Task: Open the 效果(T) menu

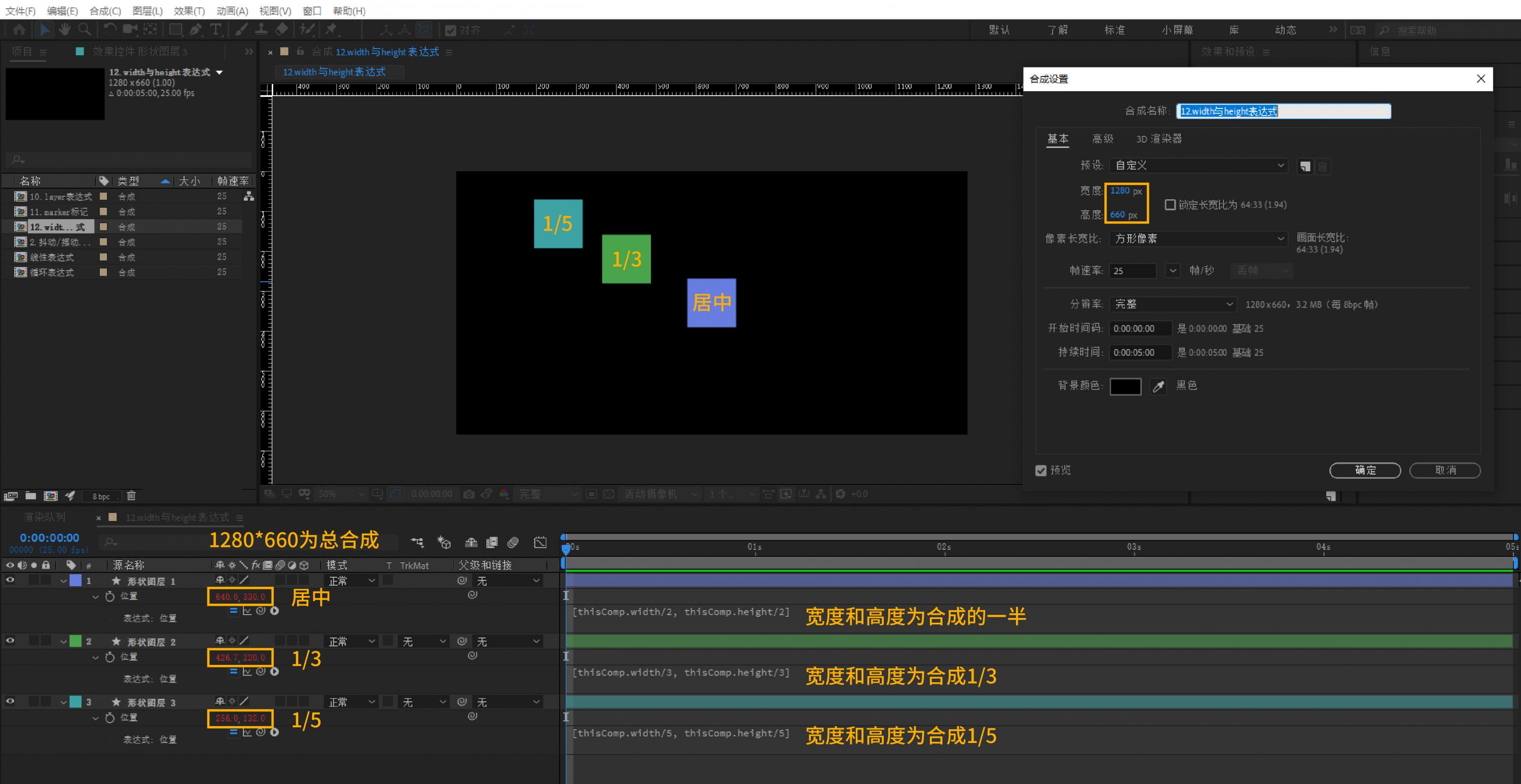Action: (189, 11)
